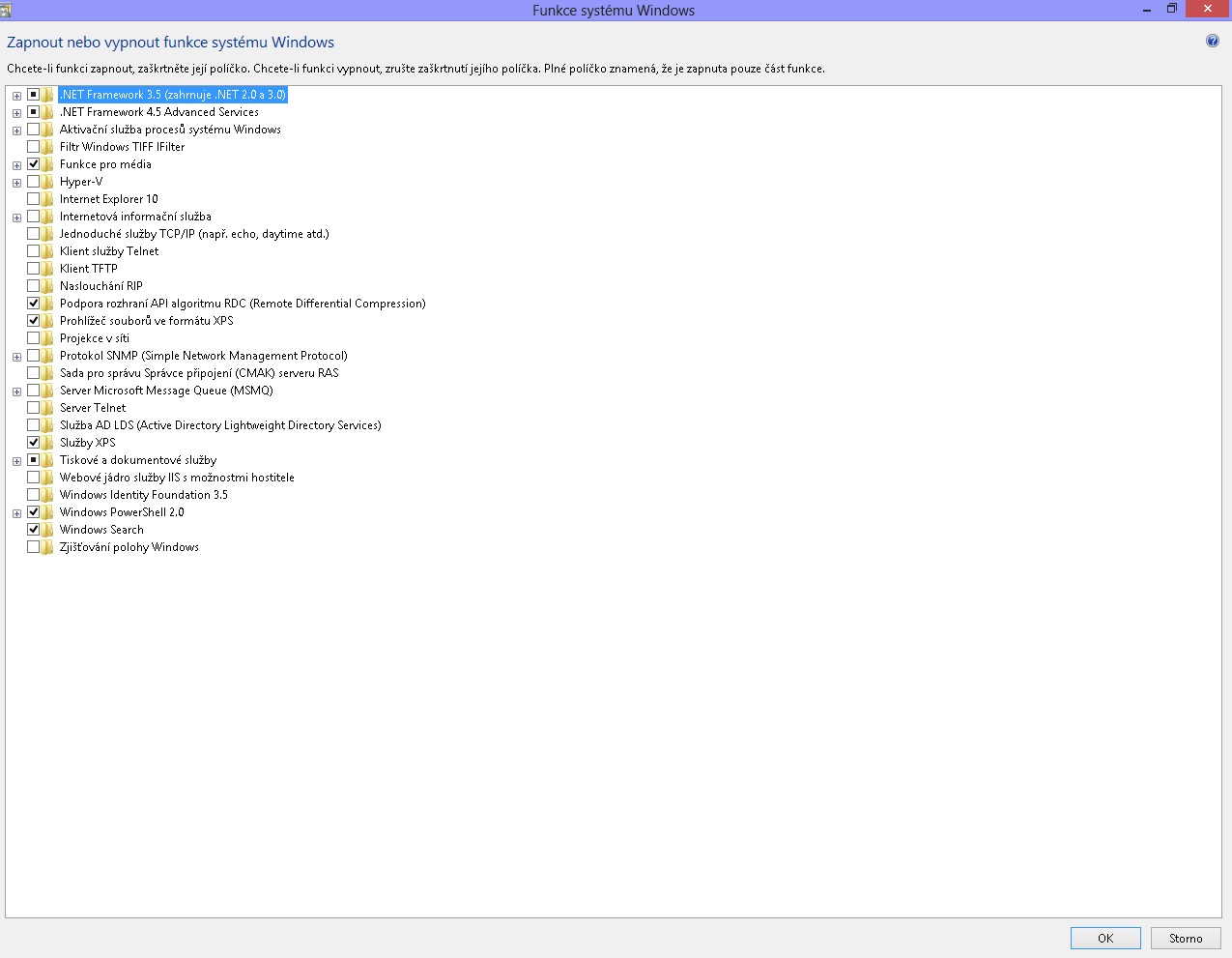Click folder icon of Naslouchání RIP

tap(47, 286)
